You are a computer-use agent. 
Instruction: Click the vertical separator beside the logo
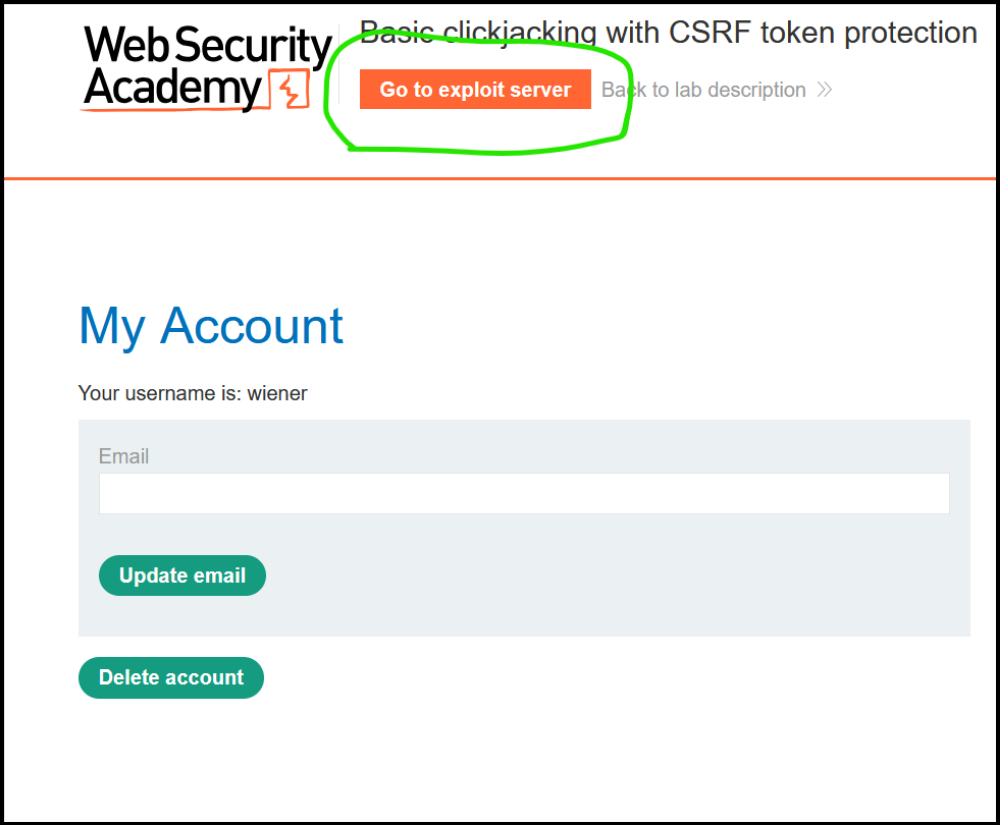pos(339,64)
